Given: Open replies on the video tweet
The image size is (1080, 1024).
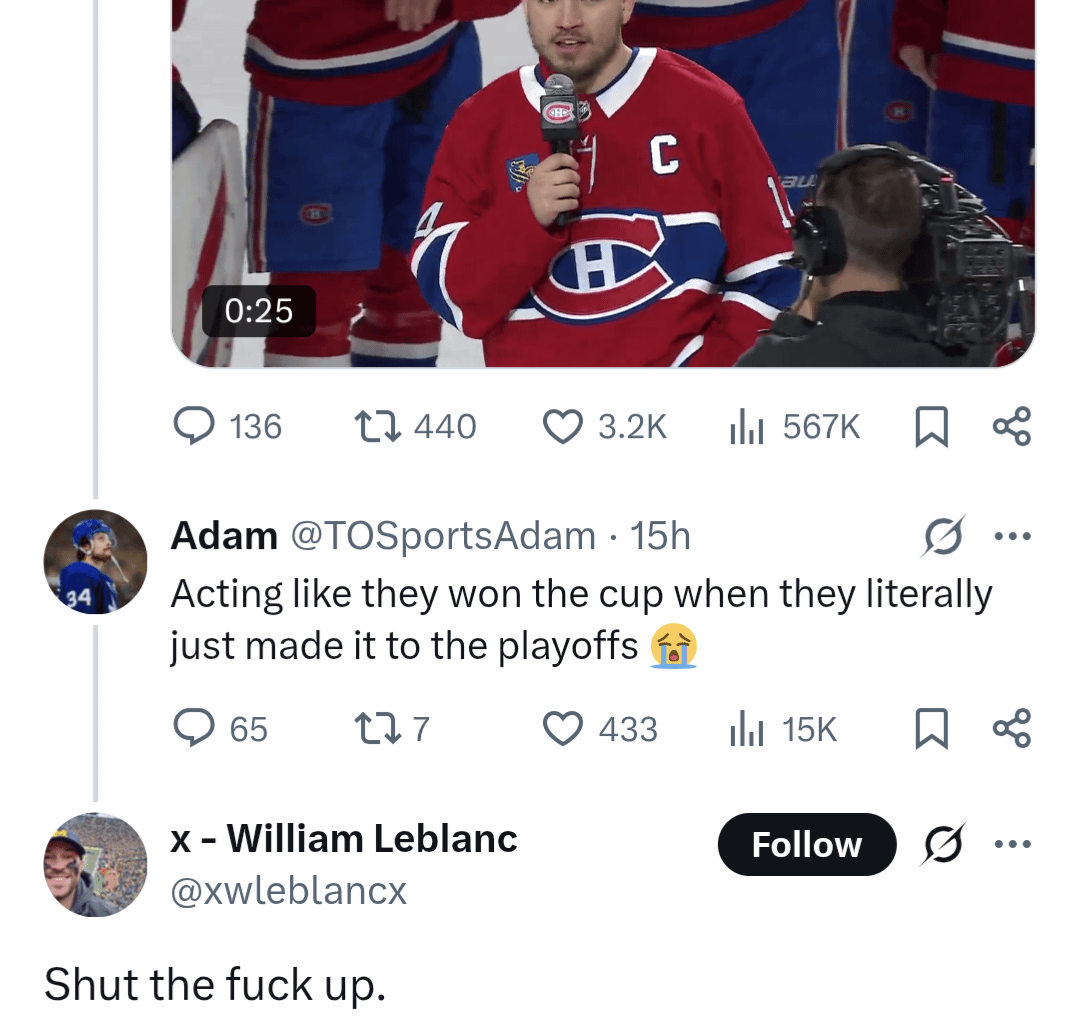Looking at the screenshot, I should pos(196,425).
